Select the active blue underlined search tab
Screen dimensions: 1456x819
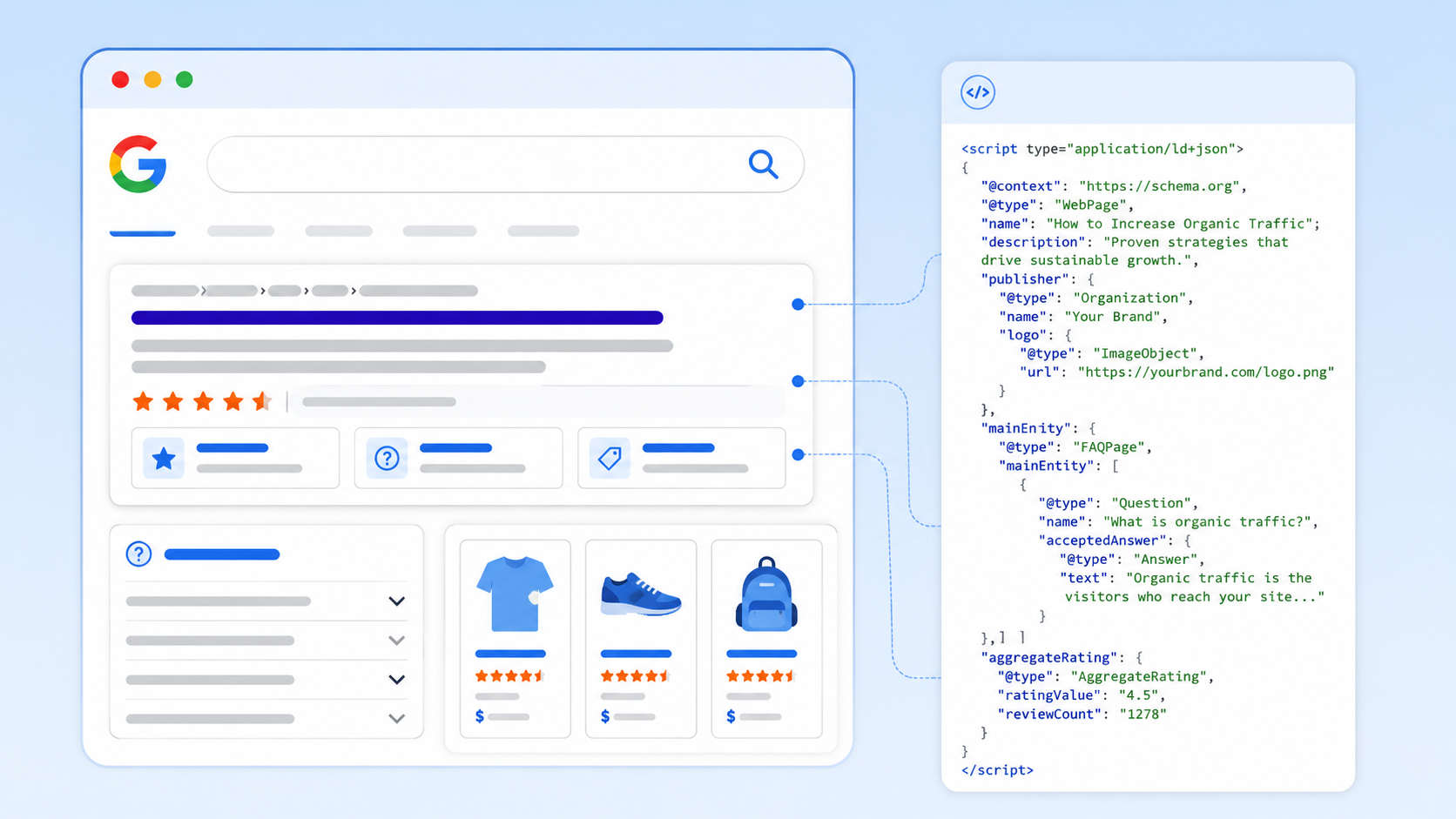(x=143, y=232)
